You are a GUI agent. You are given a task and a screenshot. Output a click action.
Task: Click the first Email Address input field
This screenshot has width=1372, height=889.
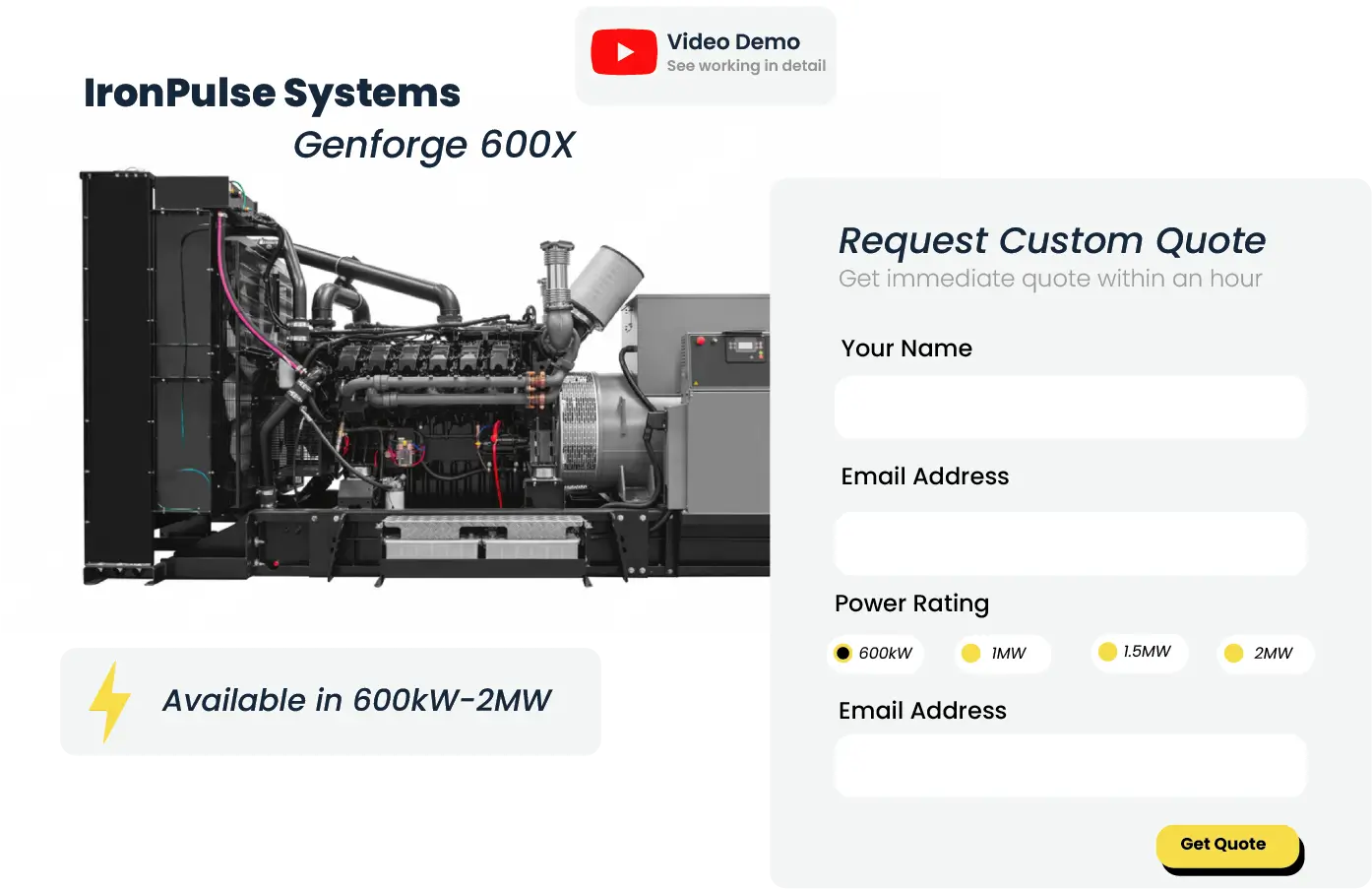[1070, 542]
